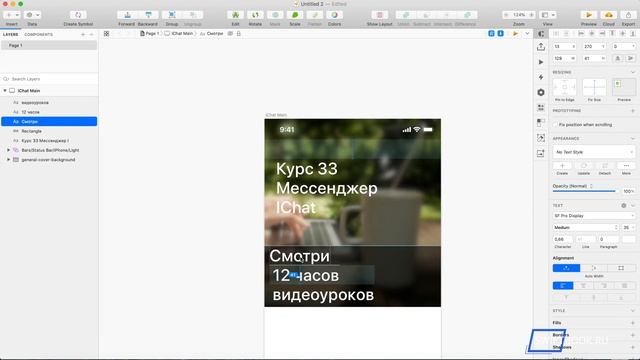Create a new text style
Viewport: 640px width, 360px height.
click(x=562, y=166)
